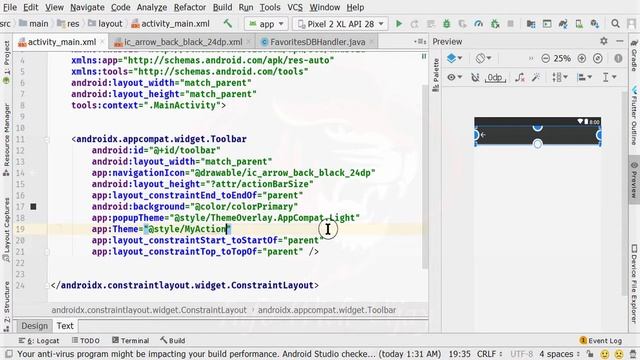The image size is (640, 360).
Task: Click the read-only lock icon in the status bar
Action: click(x=590, y=354)
